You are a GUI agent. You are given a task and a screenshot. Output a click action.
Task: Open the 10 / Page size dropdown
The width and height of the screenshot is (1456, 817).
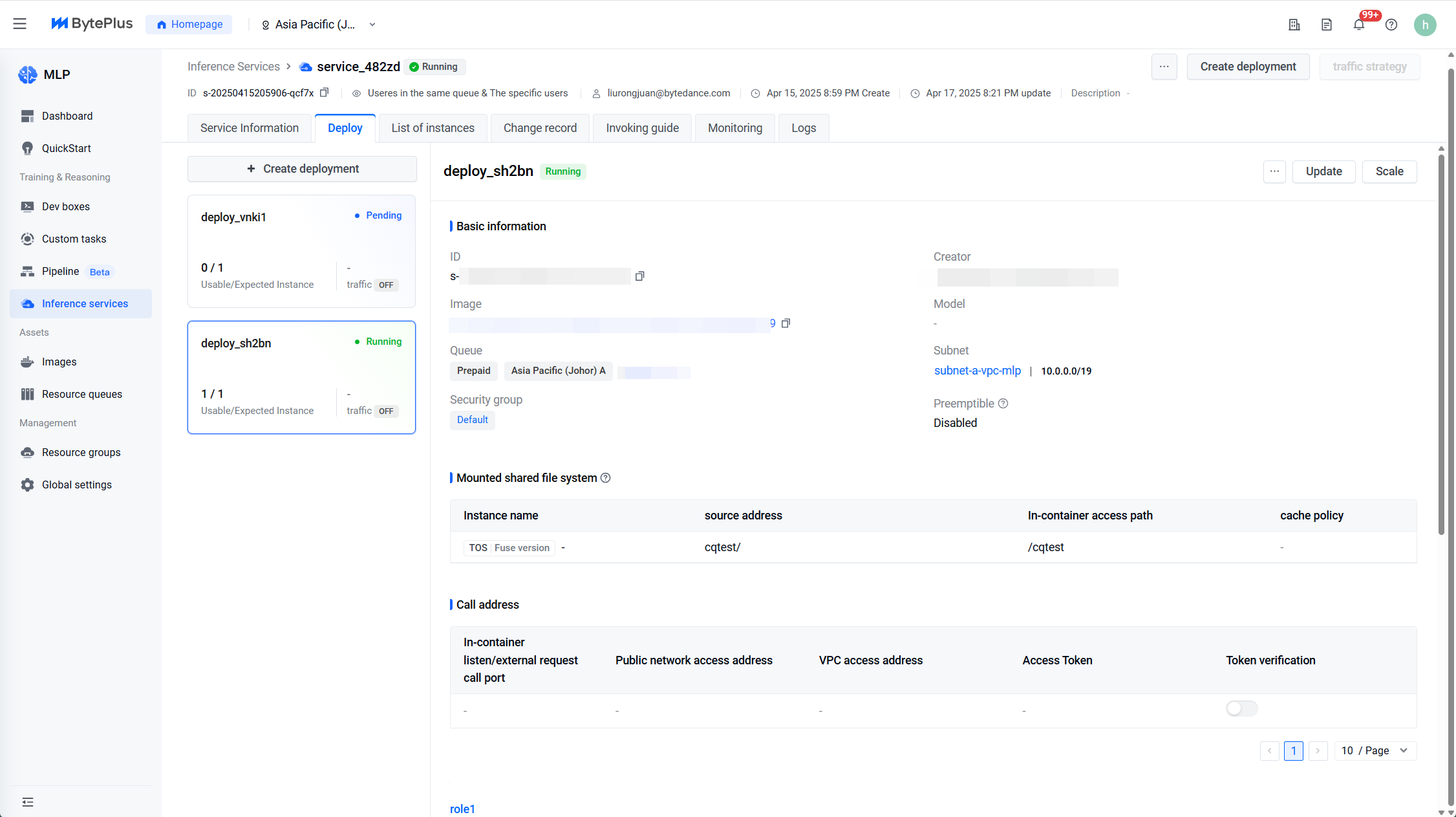tap(1375, 750)
